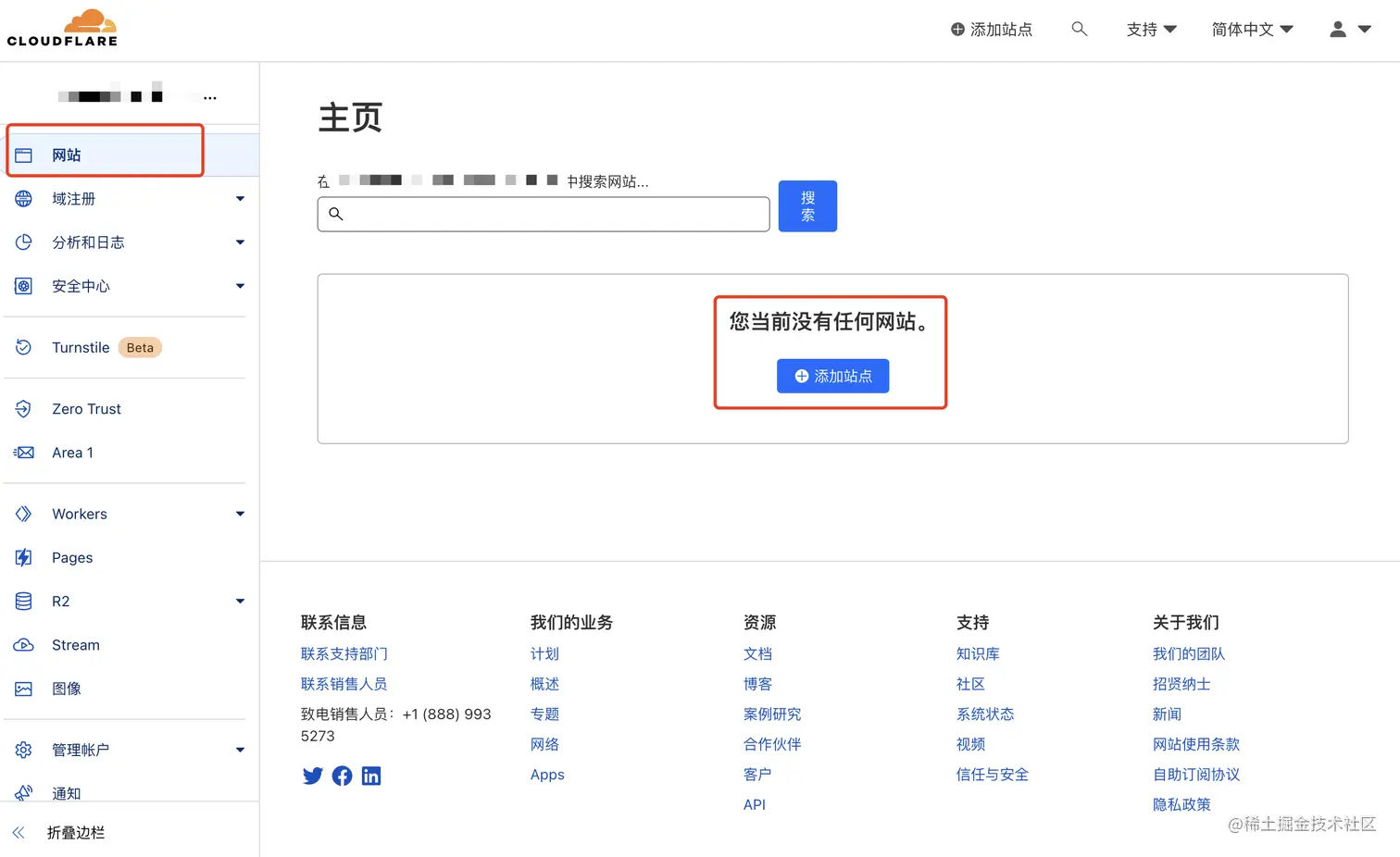
Task: Click the blue 添加站点 button
Action: tap(833, 376)
